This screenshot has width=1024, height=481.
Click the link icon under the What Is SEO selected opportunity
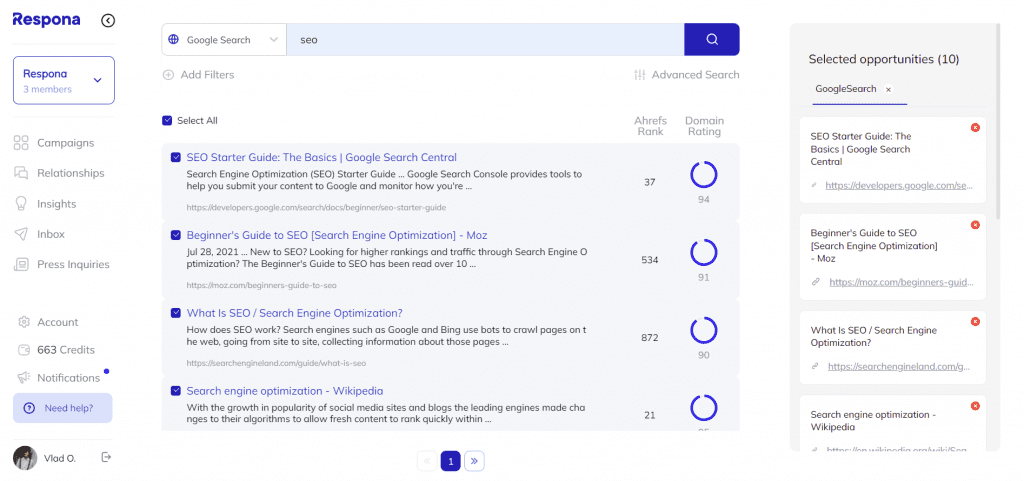coord(815,367)
